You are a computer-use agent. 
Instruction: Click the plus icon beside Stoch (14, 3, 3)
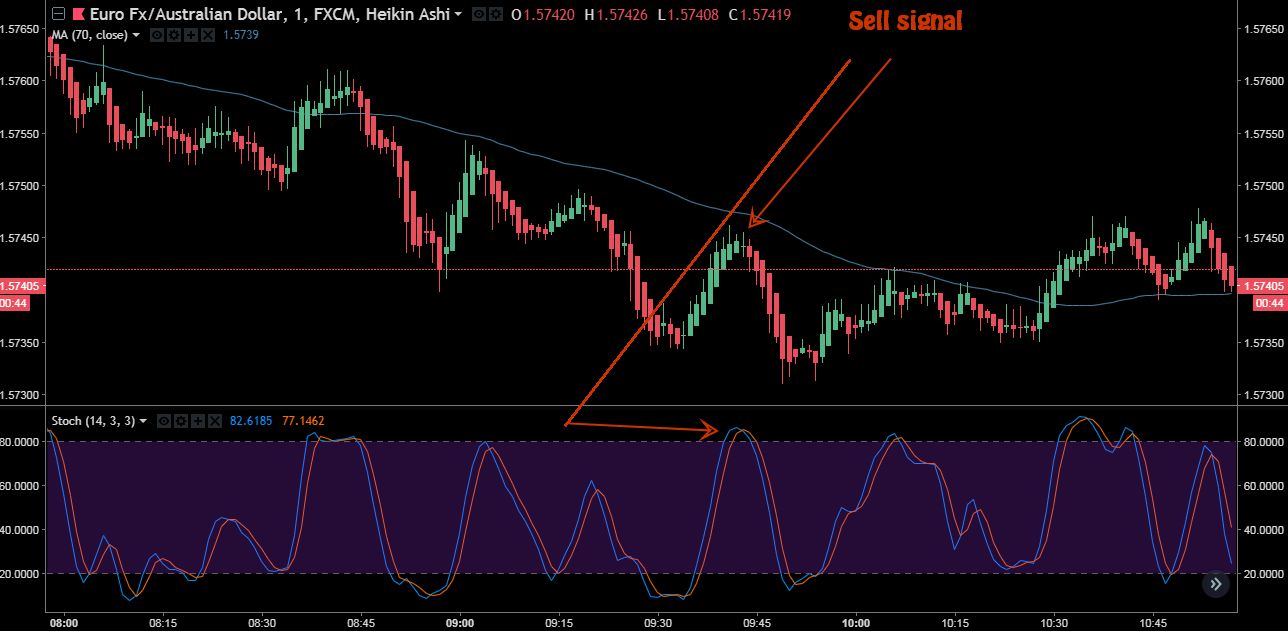click(x=198, y=421)
